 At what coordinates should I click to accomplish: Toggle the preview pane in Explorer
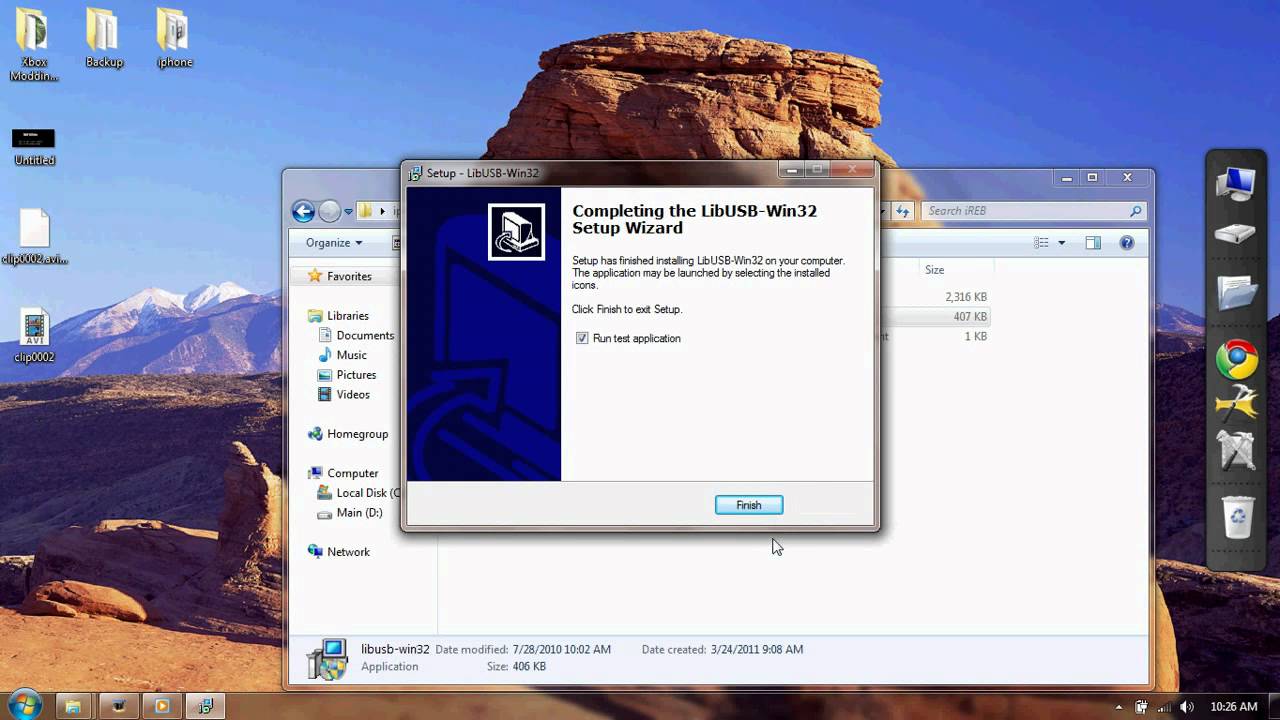[x=1093, y=243]
